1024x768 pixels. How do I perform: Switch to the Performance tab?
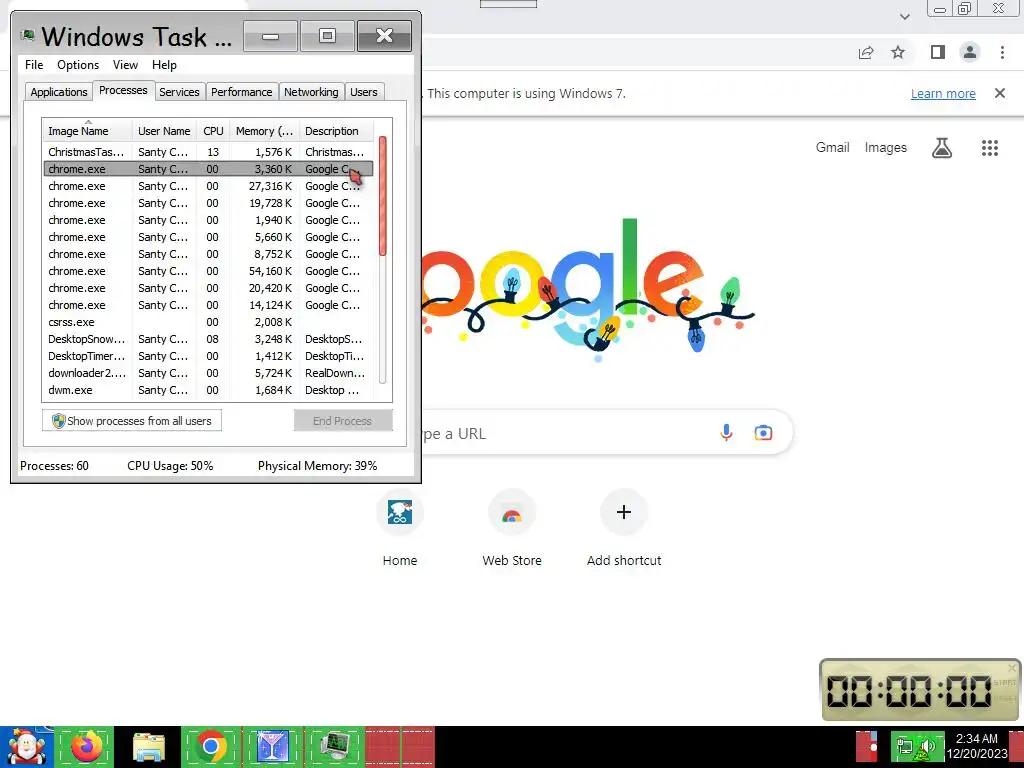tap(242, 92)
